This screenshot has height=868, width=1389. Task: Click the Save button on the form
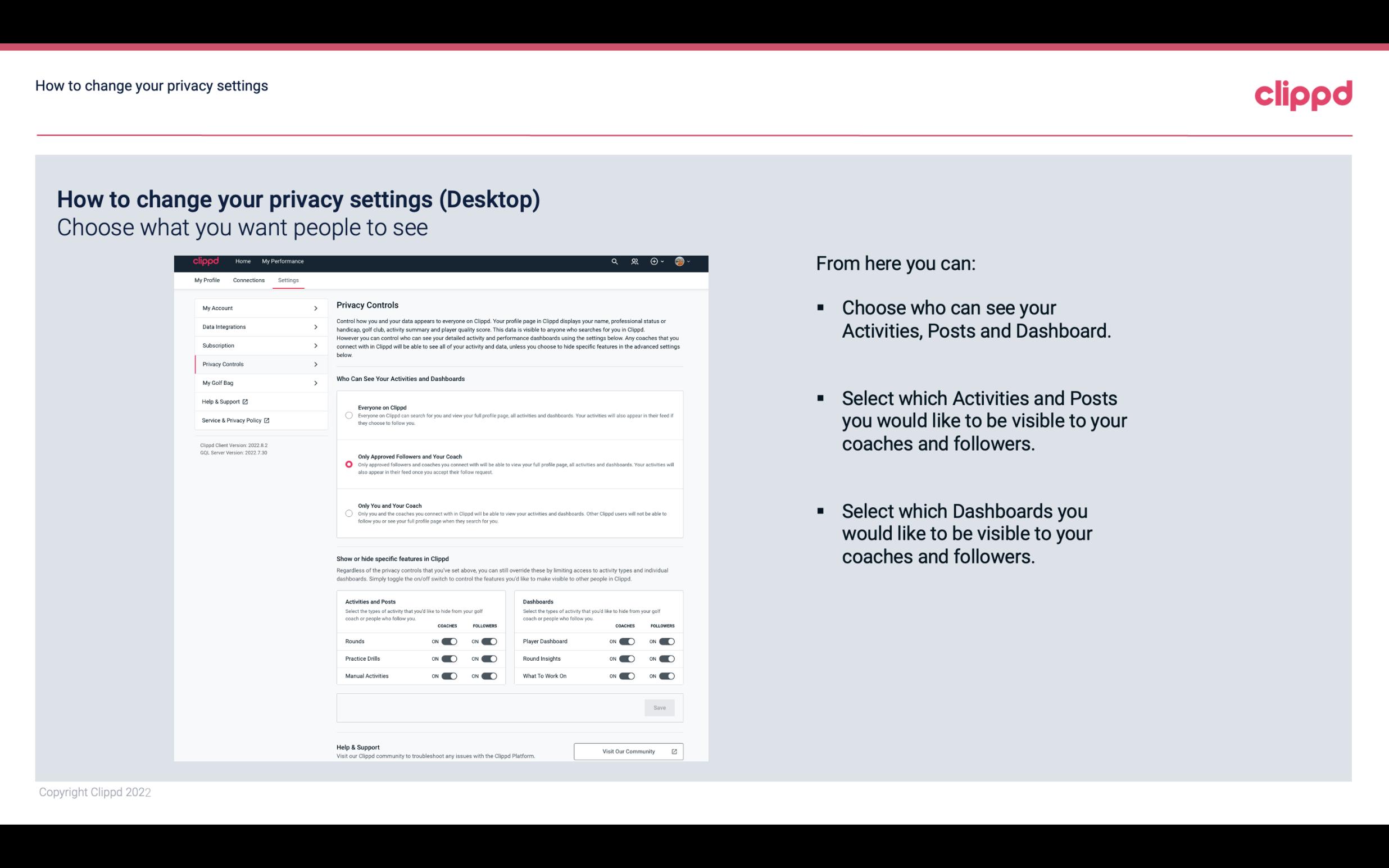pos(659,707)
